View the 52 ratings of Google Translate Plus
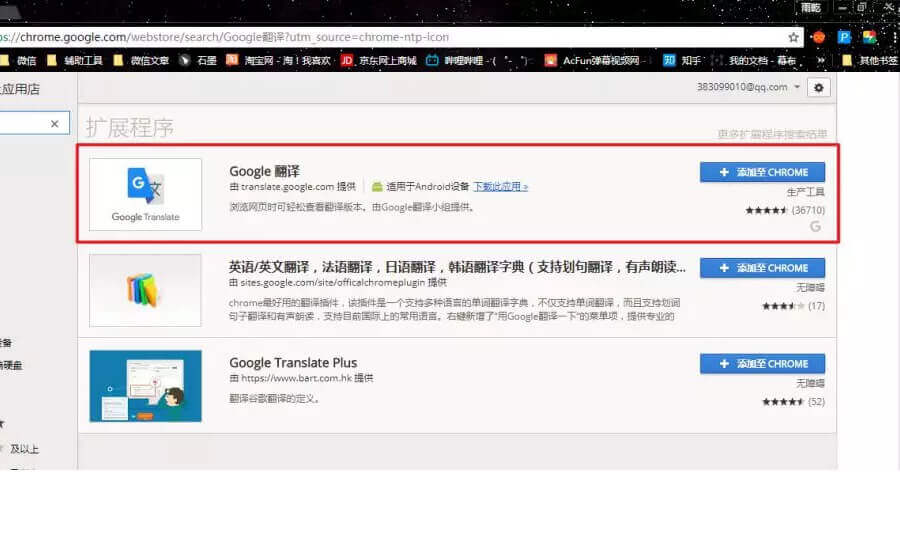Viewport: 900px width, 550px height. tap(793, 402)
